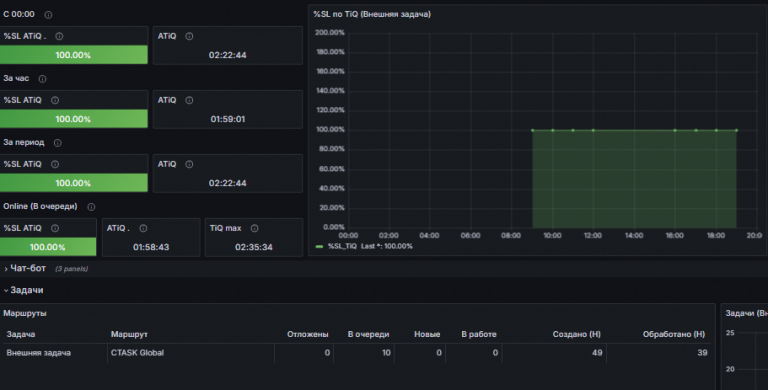Open the За период row title
This screenshot has width=768, height=390.
coord(24,143)
